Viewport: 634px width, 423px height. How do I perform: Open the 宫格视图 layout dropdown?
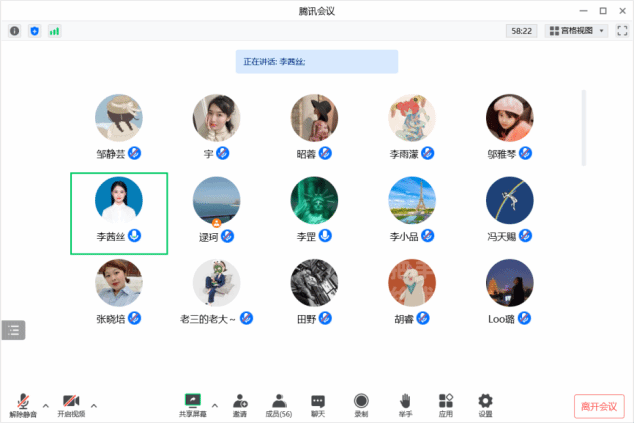click(x=576, y=31)
